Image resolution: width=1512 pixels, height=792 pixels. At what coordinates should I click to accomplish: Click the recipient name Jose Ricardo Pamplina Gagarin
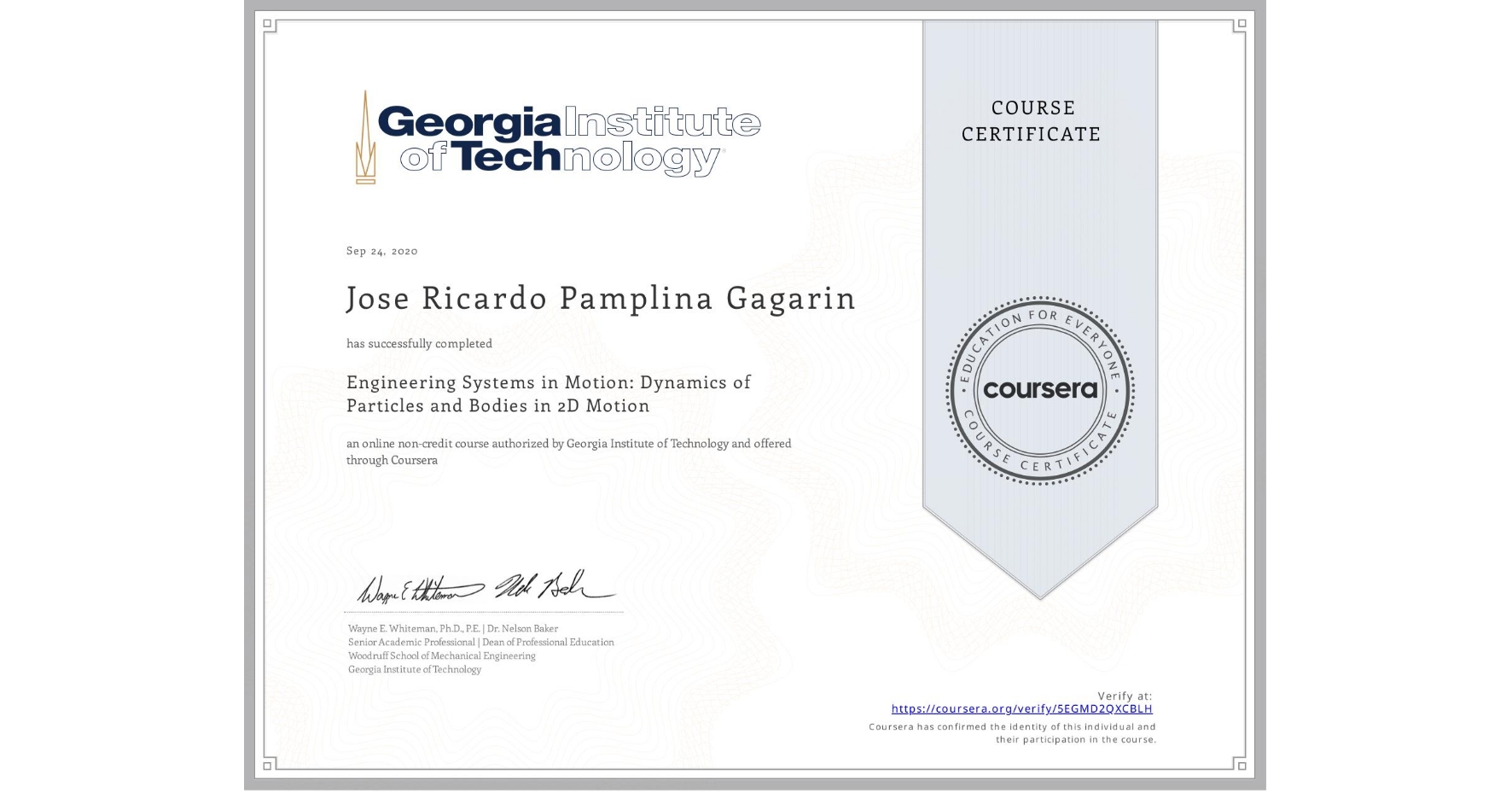[599, 299]
